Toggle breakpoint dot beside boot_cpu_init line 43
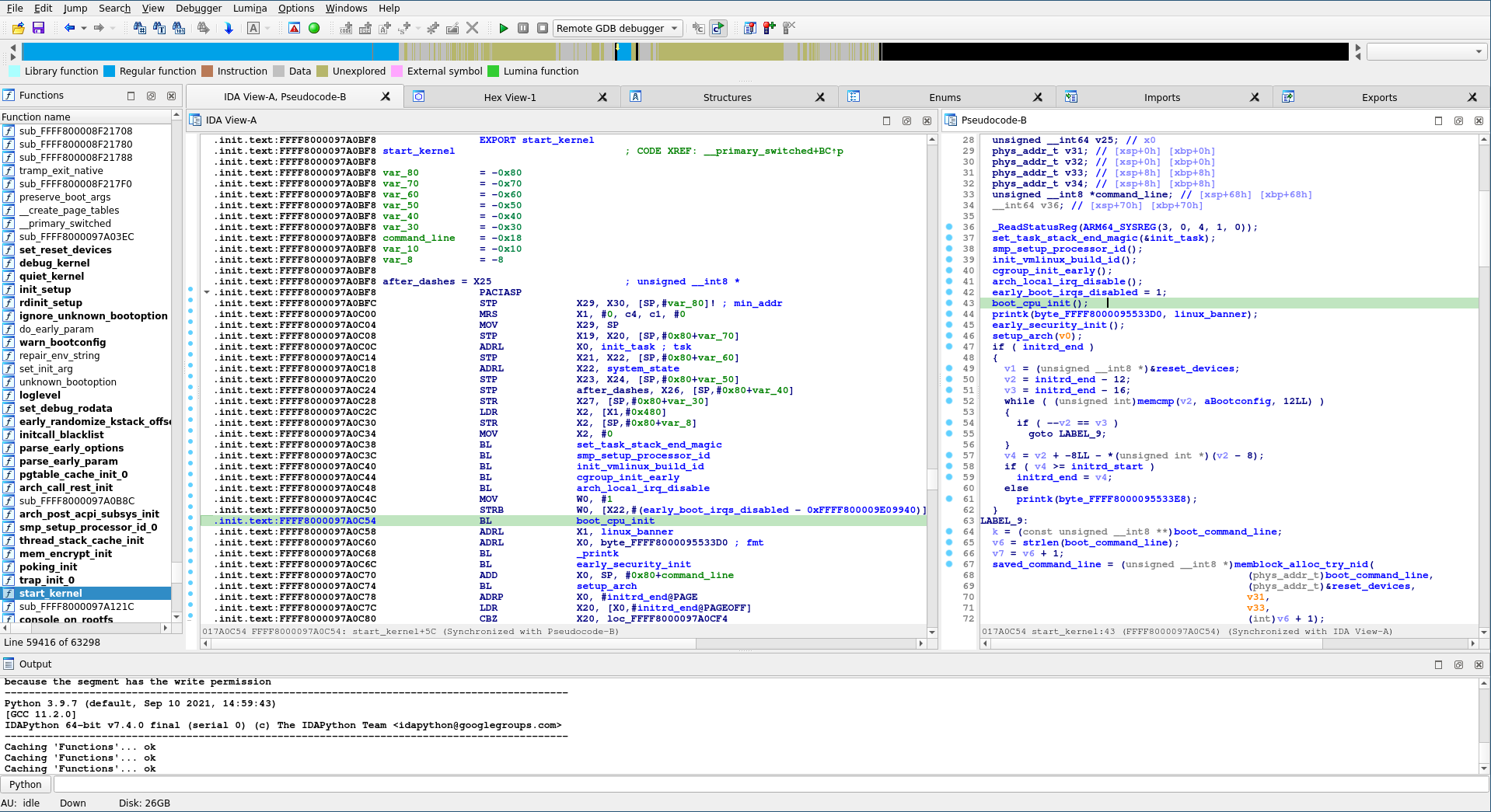 (950, 303)
